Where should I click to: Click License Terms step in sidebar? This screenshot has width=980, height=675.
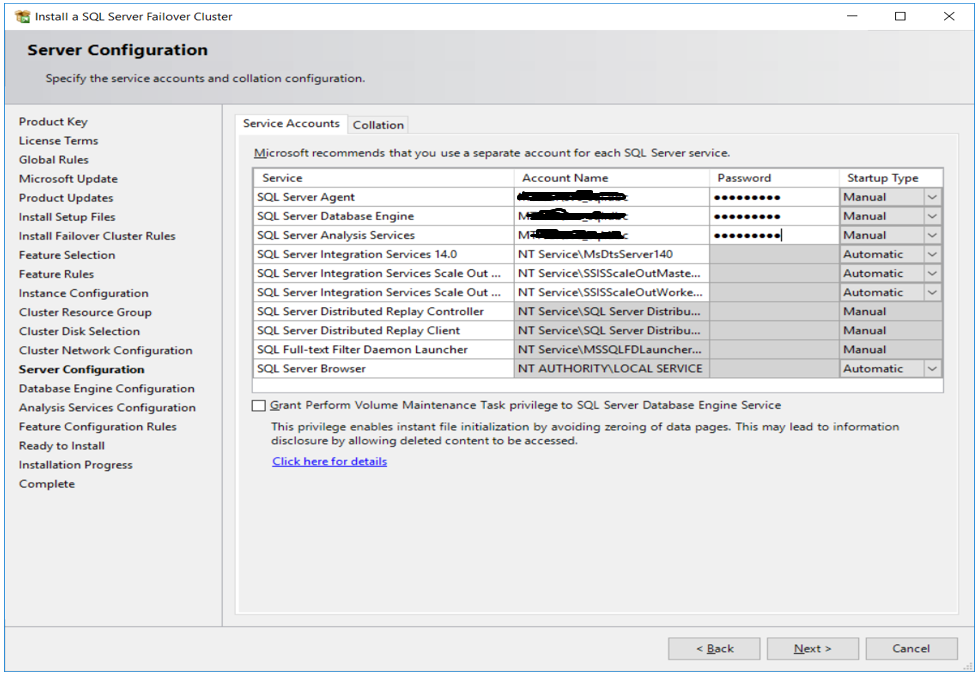click(x=58, y=141)
